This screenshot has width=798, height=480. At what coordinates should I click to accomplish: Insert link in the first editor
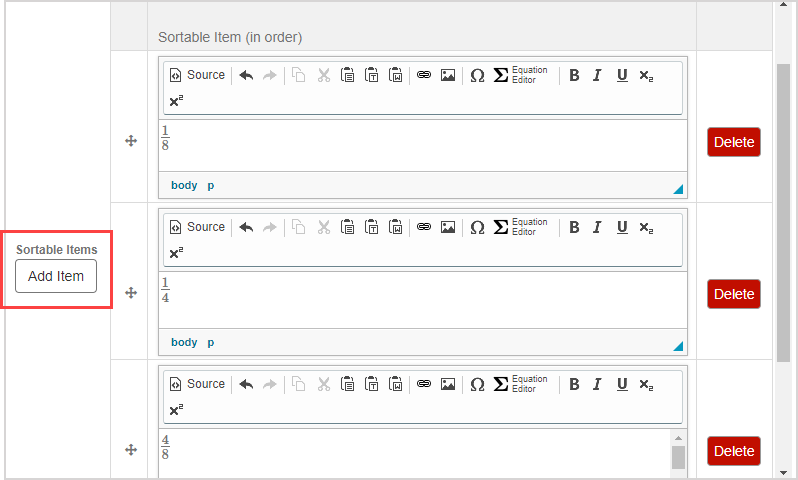pyautogui.click(x=424, y=75)
